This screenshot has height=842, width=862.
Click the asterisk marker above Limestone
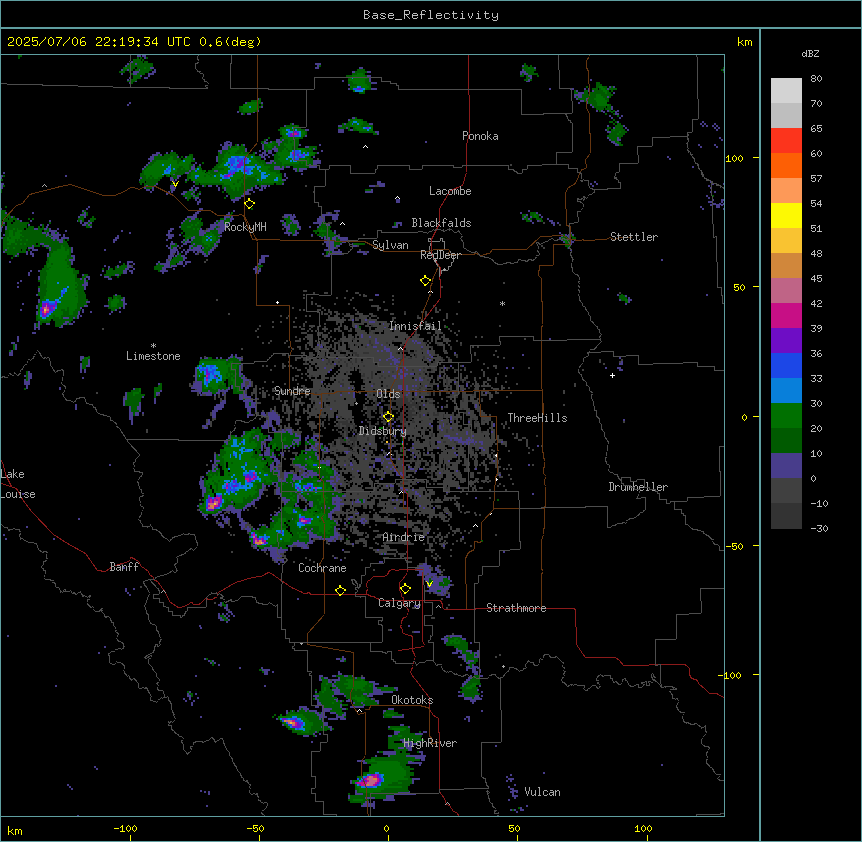(x=153, y=346)
